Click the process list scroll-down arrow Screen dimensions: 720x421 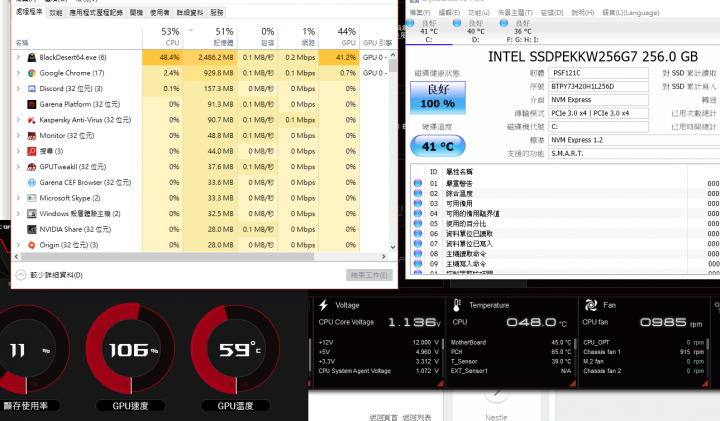[393, 247]
